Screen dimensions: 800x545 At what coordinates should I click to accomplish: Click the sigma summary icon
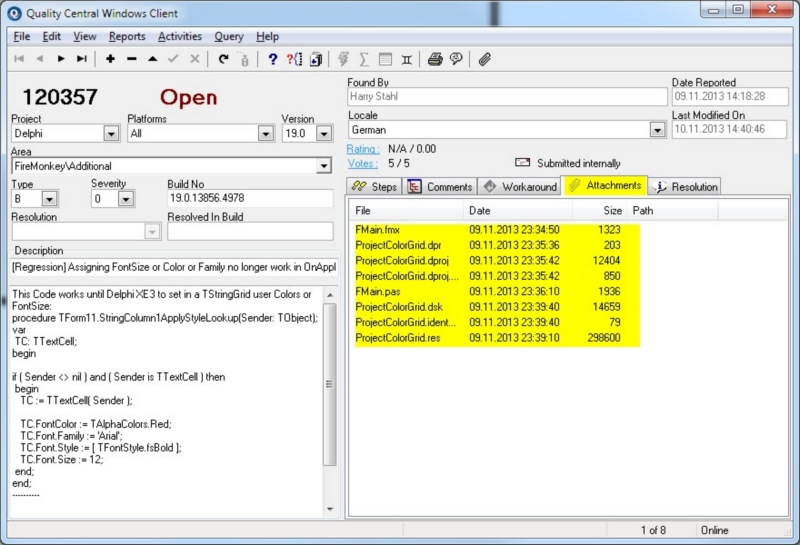click(364, 59)
